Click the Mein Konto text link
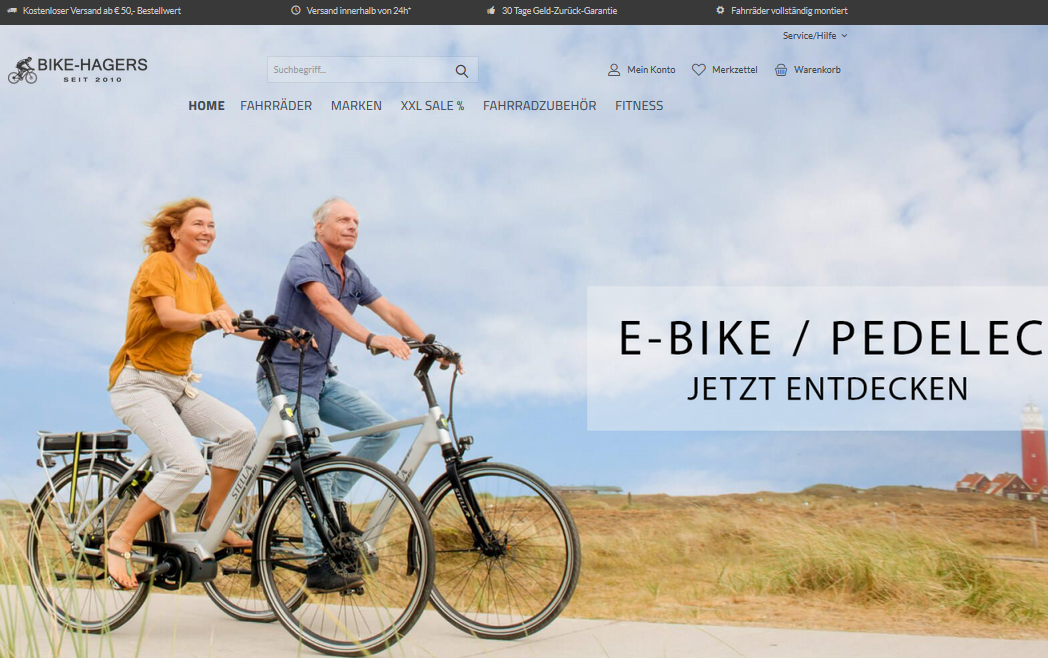Viewport: 1048px width, 663px height. tap(651, 70)
